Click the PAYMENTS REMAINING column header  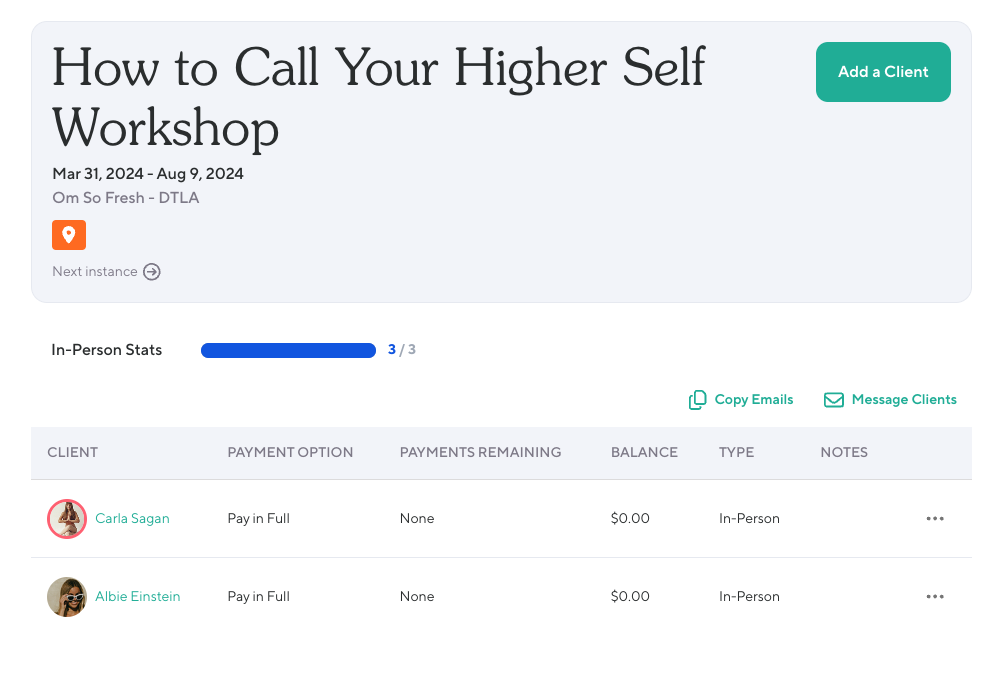pyautogui.click(x=480, y=452)
